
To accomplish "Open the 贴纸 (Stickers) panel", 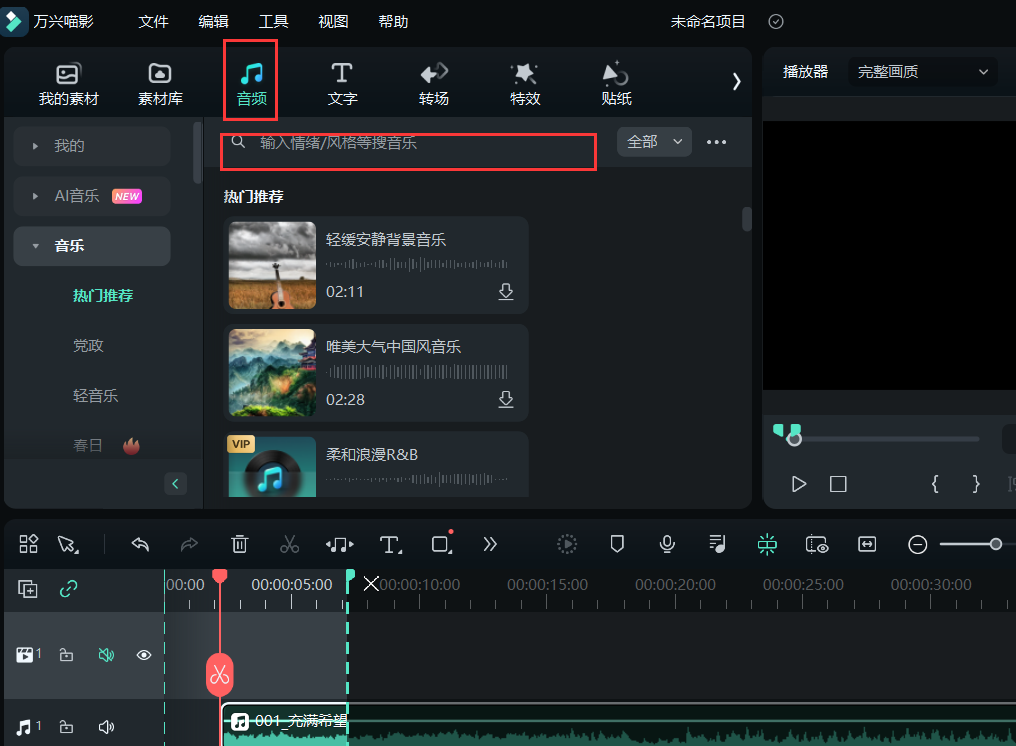I will [615, 80].
